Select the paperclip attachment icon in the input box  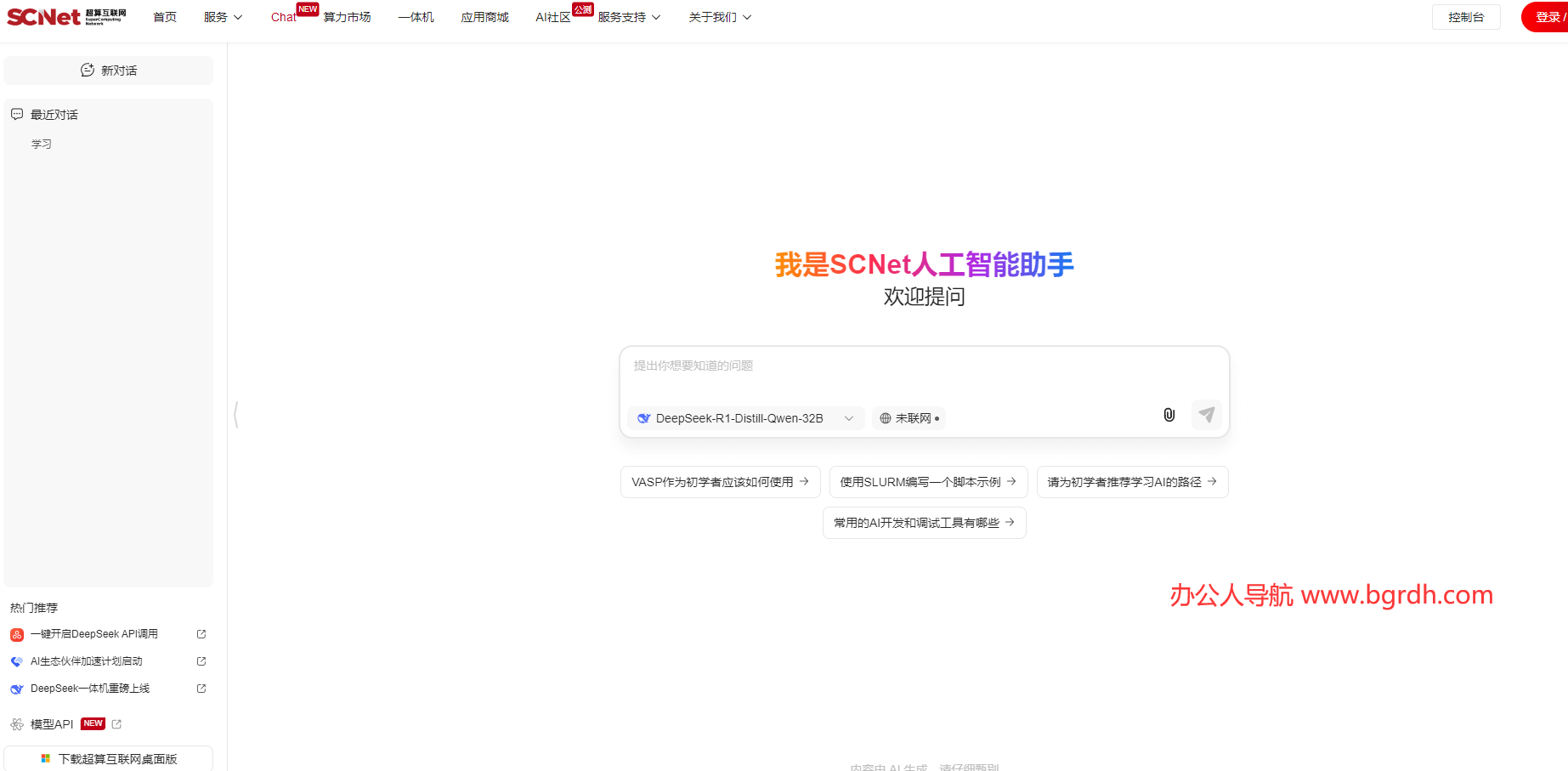[1169, 415]
